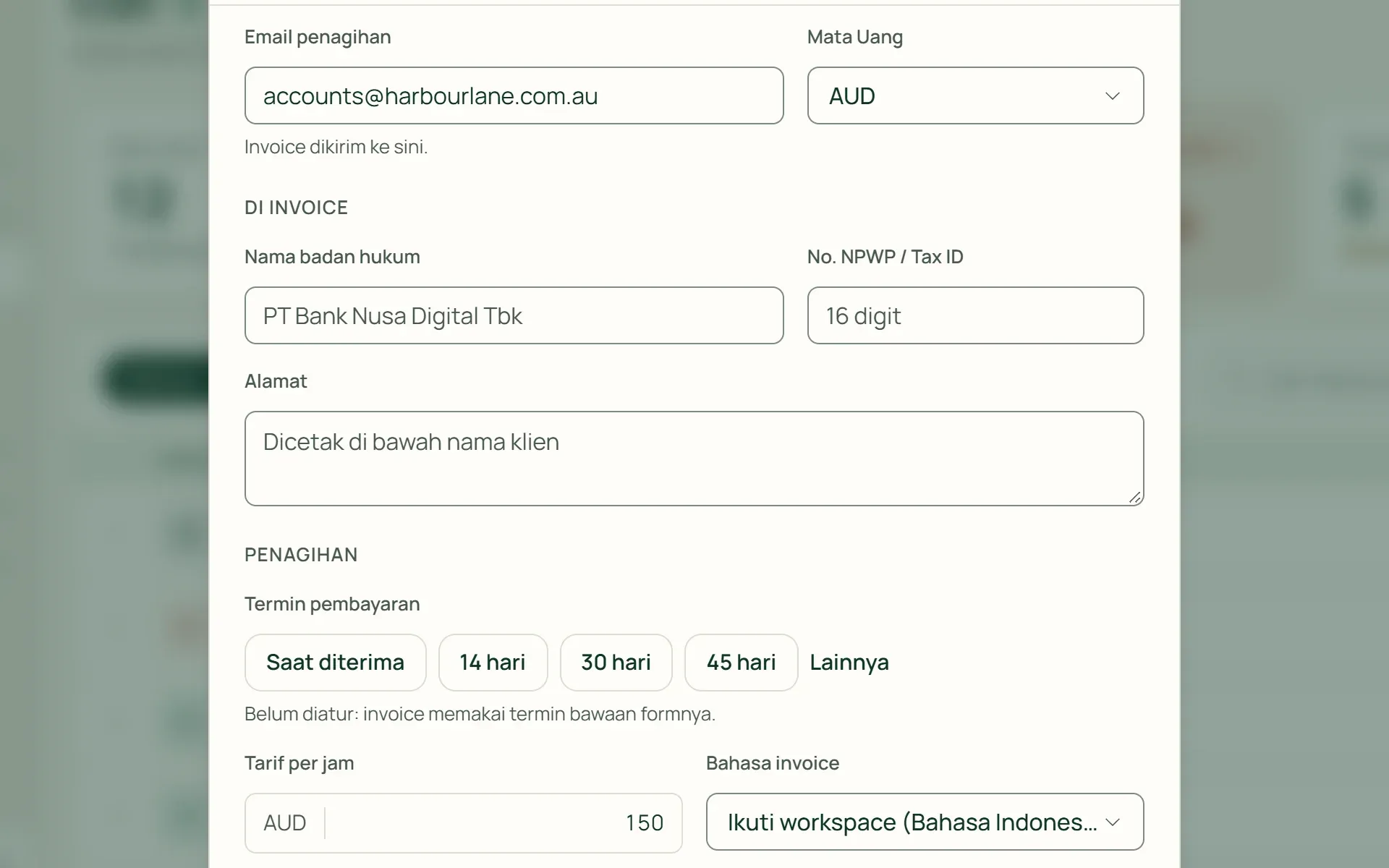The height and width of the screenshot is (868, 1389).
Task: Click the 'Lainnya' payment term option
Action: (x=849, y=663)
